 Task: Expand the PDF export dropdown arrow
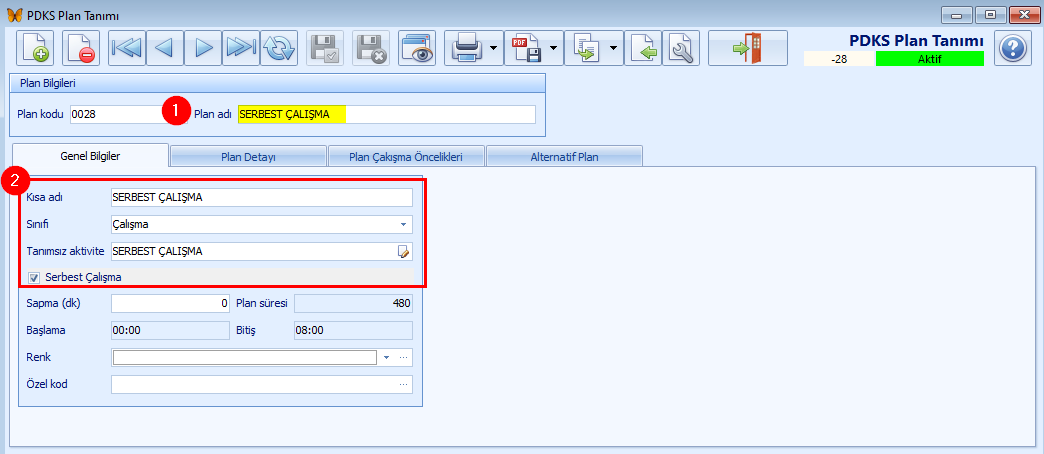(554, 48)
